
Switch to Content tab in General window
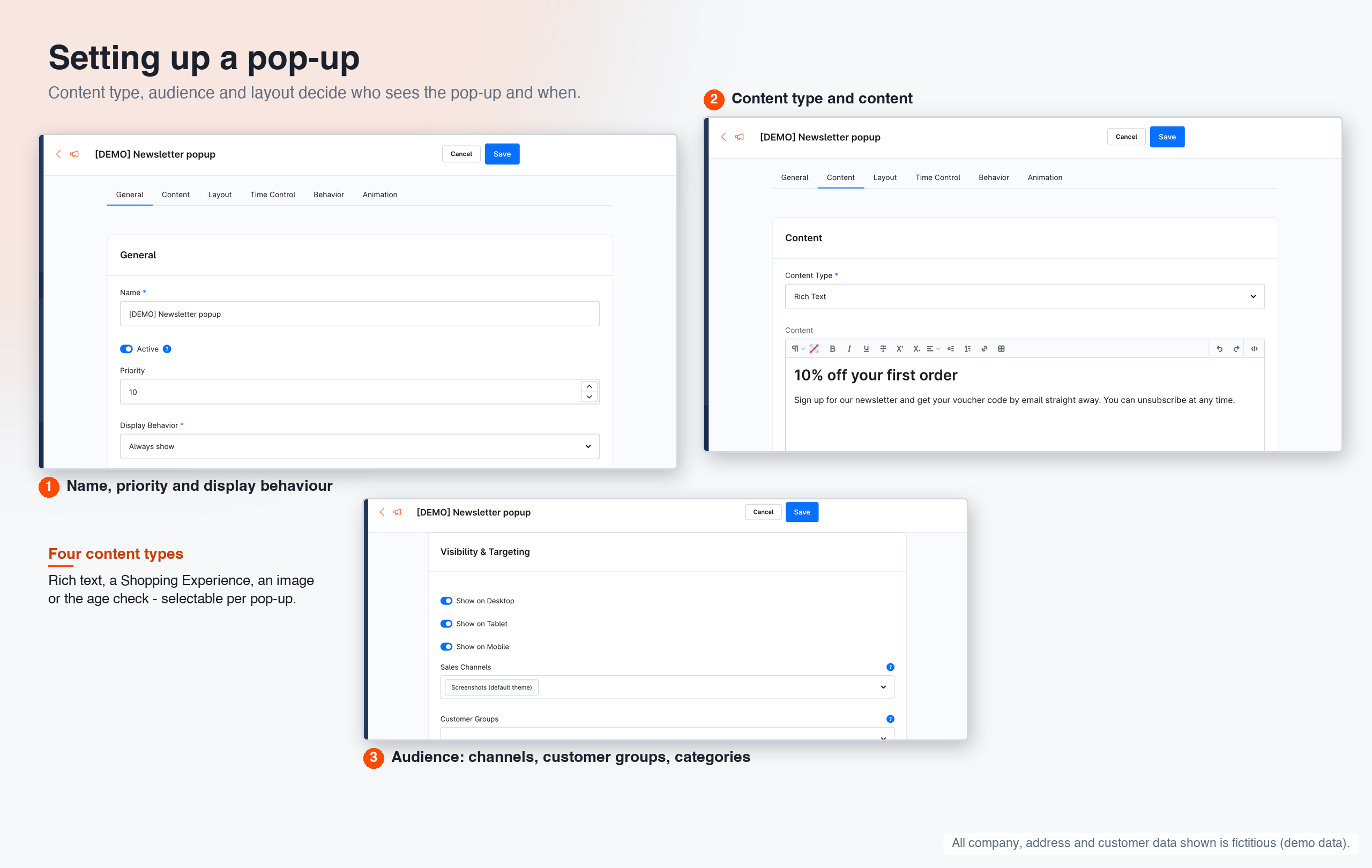coord(175,195)
